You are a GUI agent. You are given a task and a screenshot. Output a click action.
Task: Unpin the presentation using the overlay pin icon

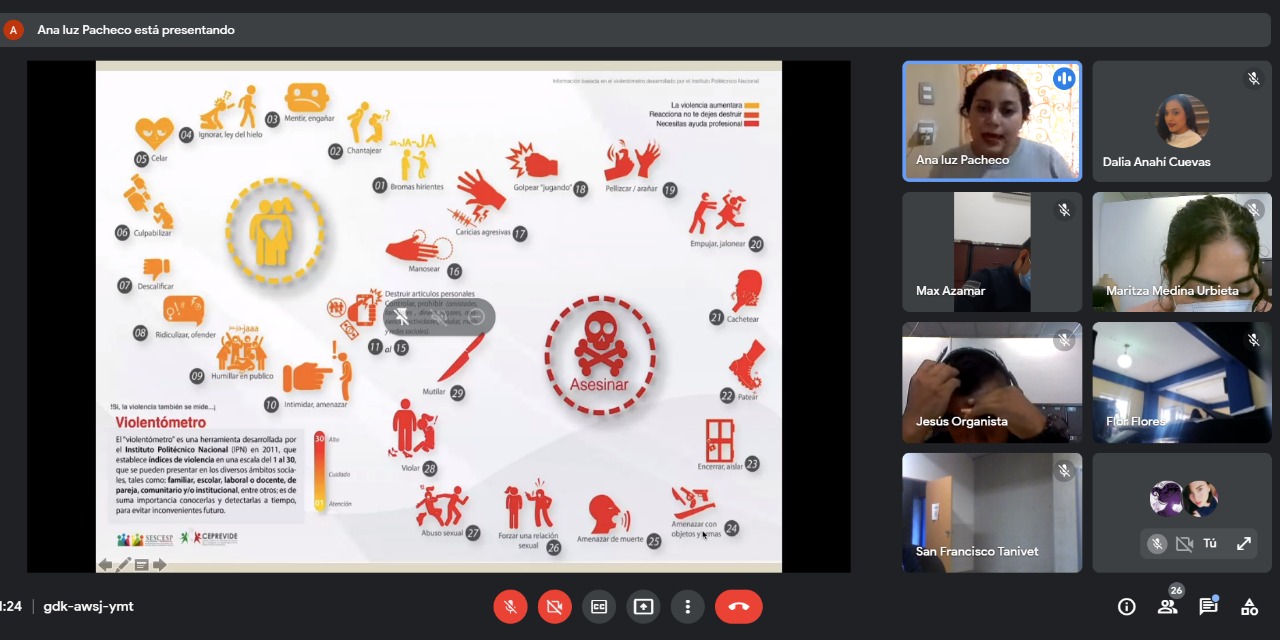click(402, 317)
